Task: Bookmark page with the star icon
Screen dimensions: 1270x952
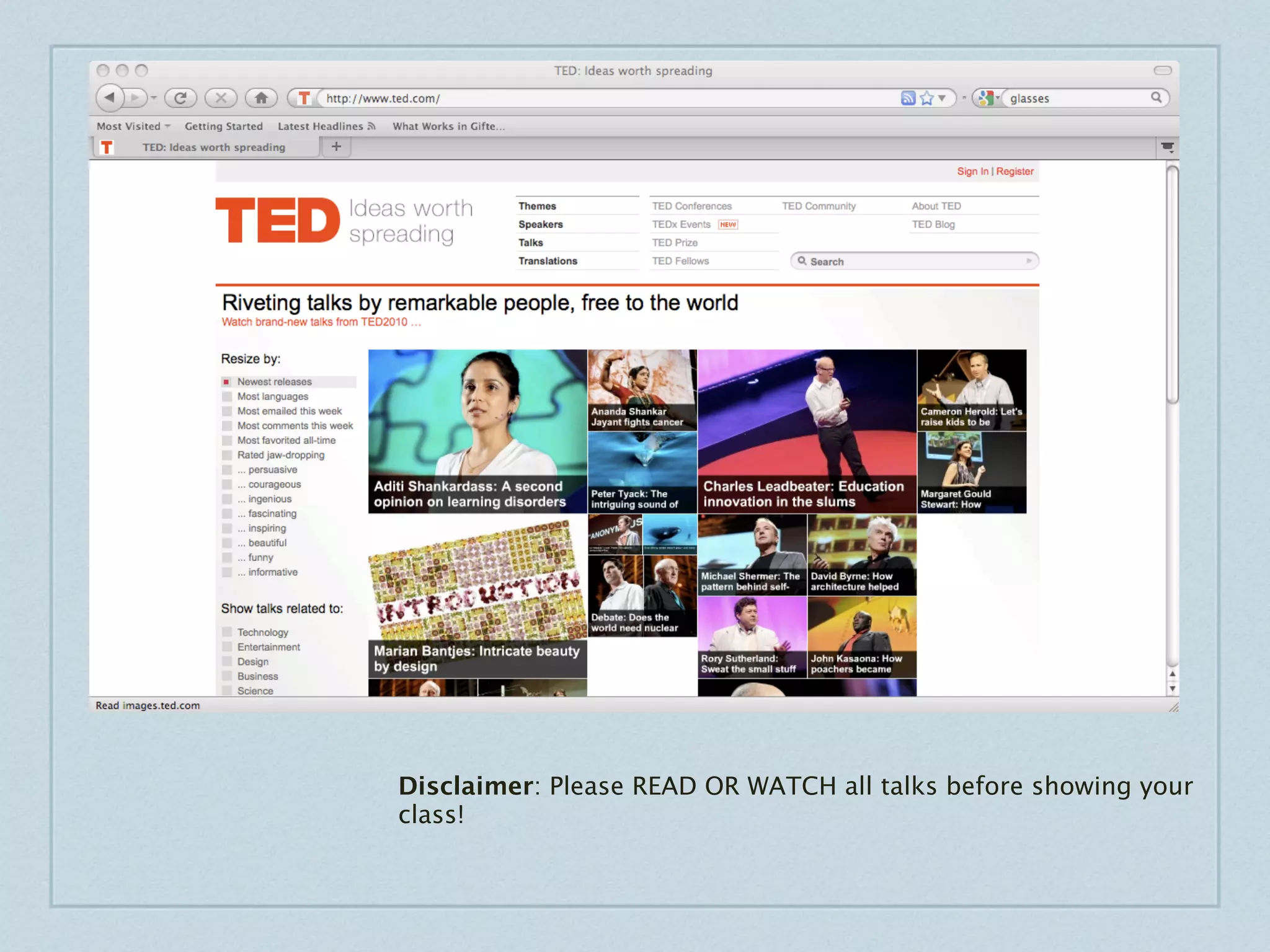Action: point(926,98)
